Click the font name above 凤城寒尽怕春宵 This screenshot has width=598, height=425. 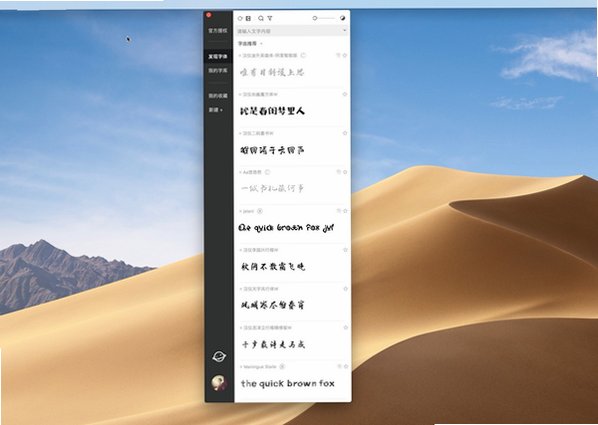(260, 289)
